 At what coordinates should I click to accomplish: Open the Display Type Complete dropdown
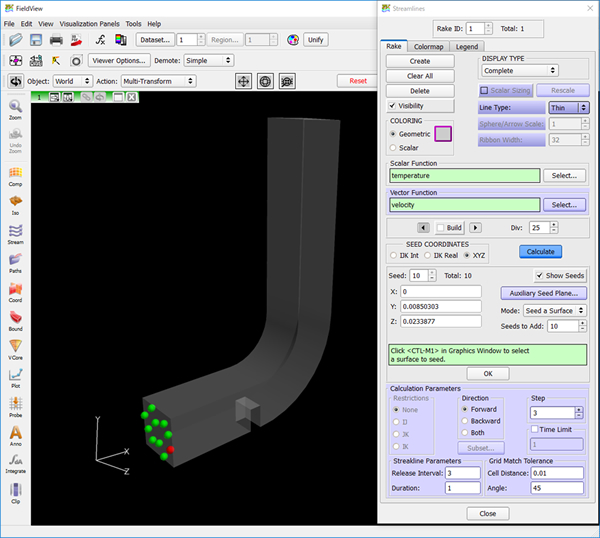519,70
